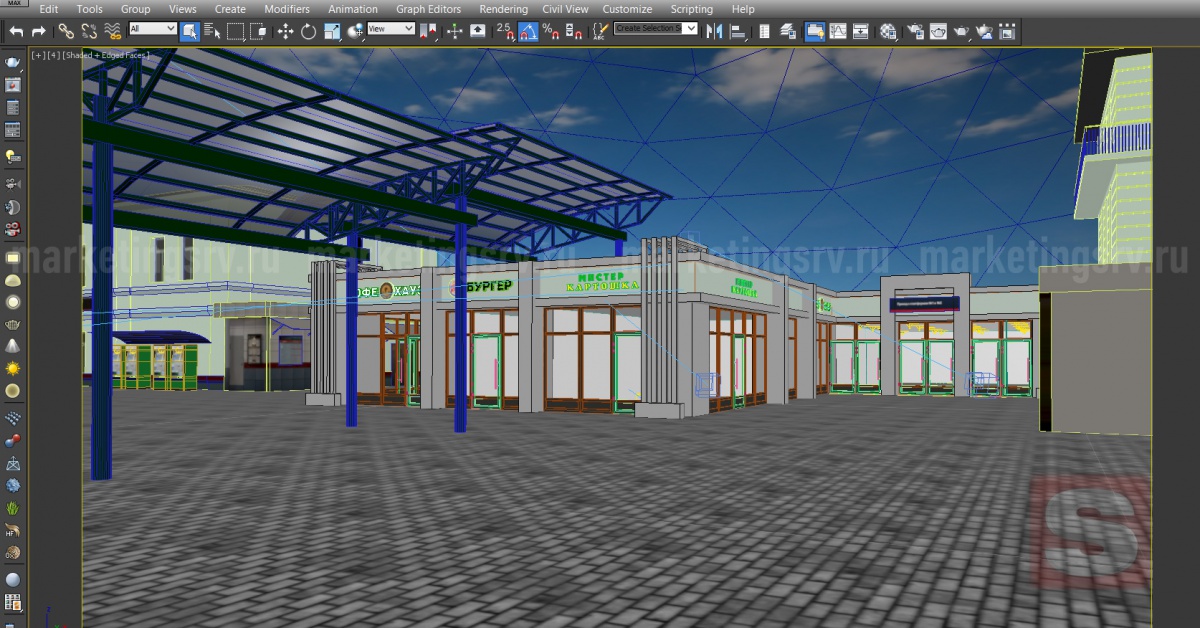Viewport: 1200px width, 628px height.
Task: Open the Civil View menu
Action: 565,9
